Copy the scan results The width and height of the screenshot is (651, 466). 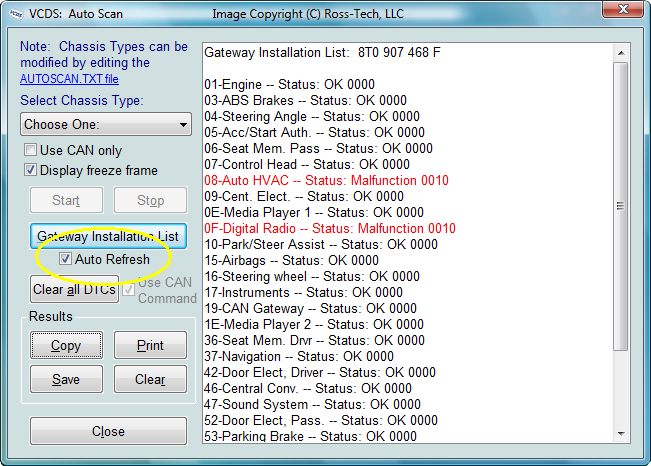(66, 345)
